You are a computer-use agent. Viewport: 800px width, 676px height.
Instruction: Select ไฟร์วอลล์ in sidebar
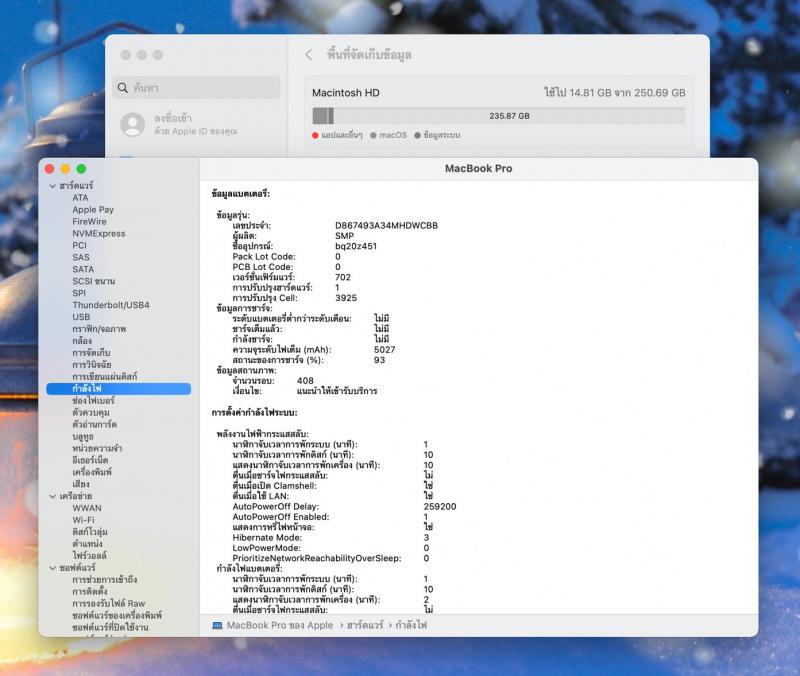click(x=89, y=556)
